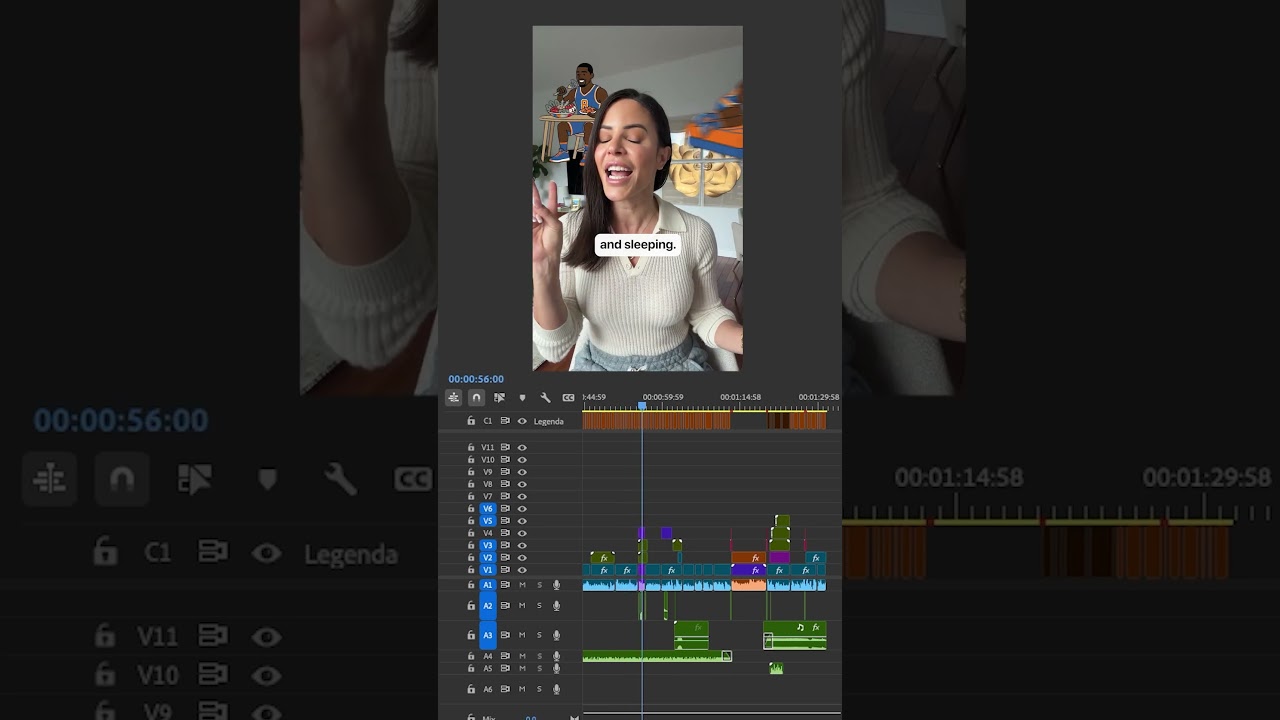
Task: Click the sync lock icon on track C1
Action: (x=505, y=421)
